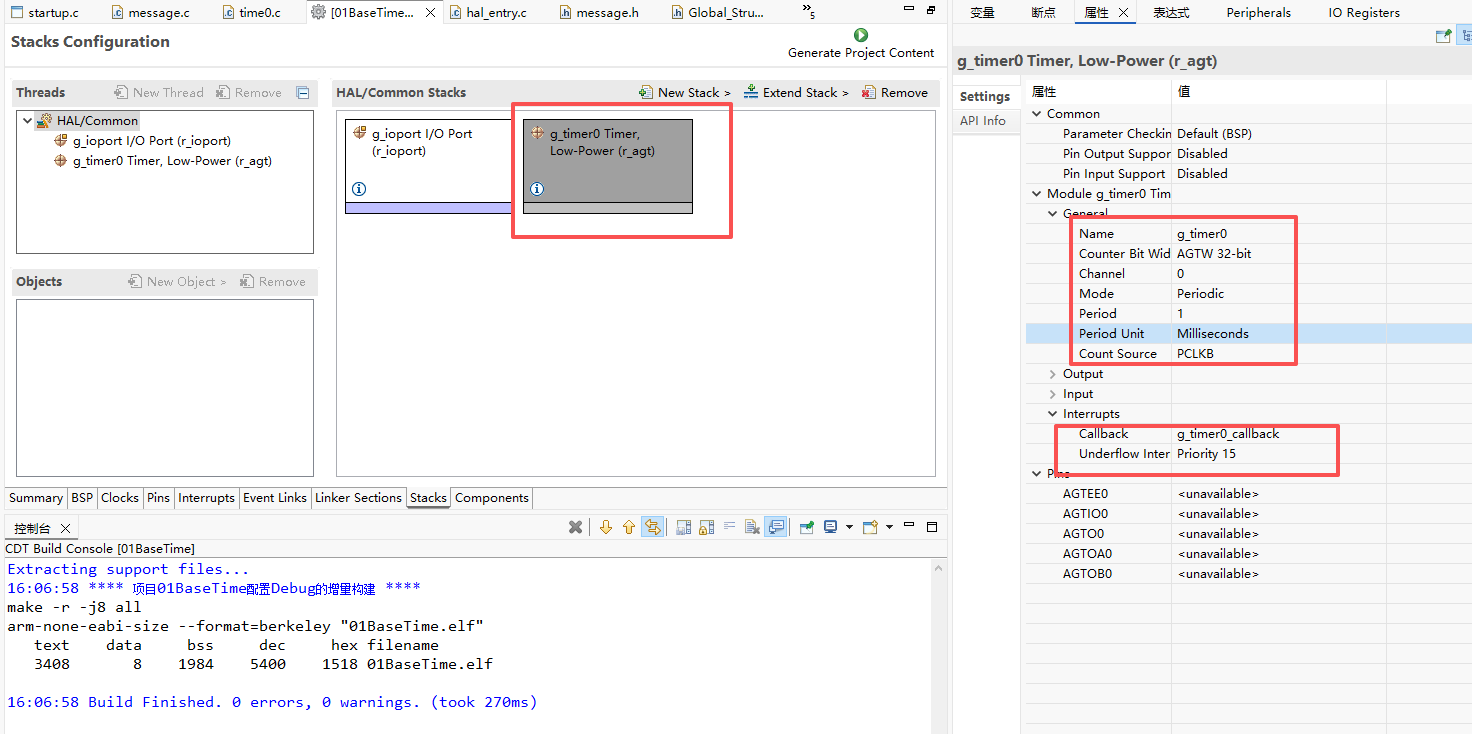Click the New Stack button
The height and width of the screenshot is (734, 1472).
coord(686,93)
